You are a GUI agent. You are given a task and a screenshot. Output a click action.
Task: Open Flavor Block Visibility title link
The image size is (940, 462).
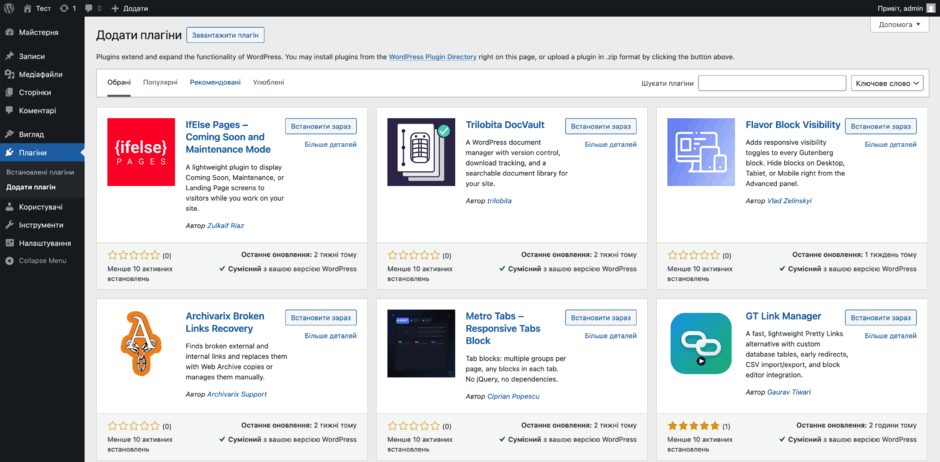point(793,125)
